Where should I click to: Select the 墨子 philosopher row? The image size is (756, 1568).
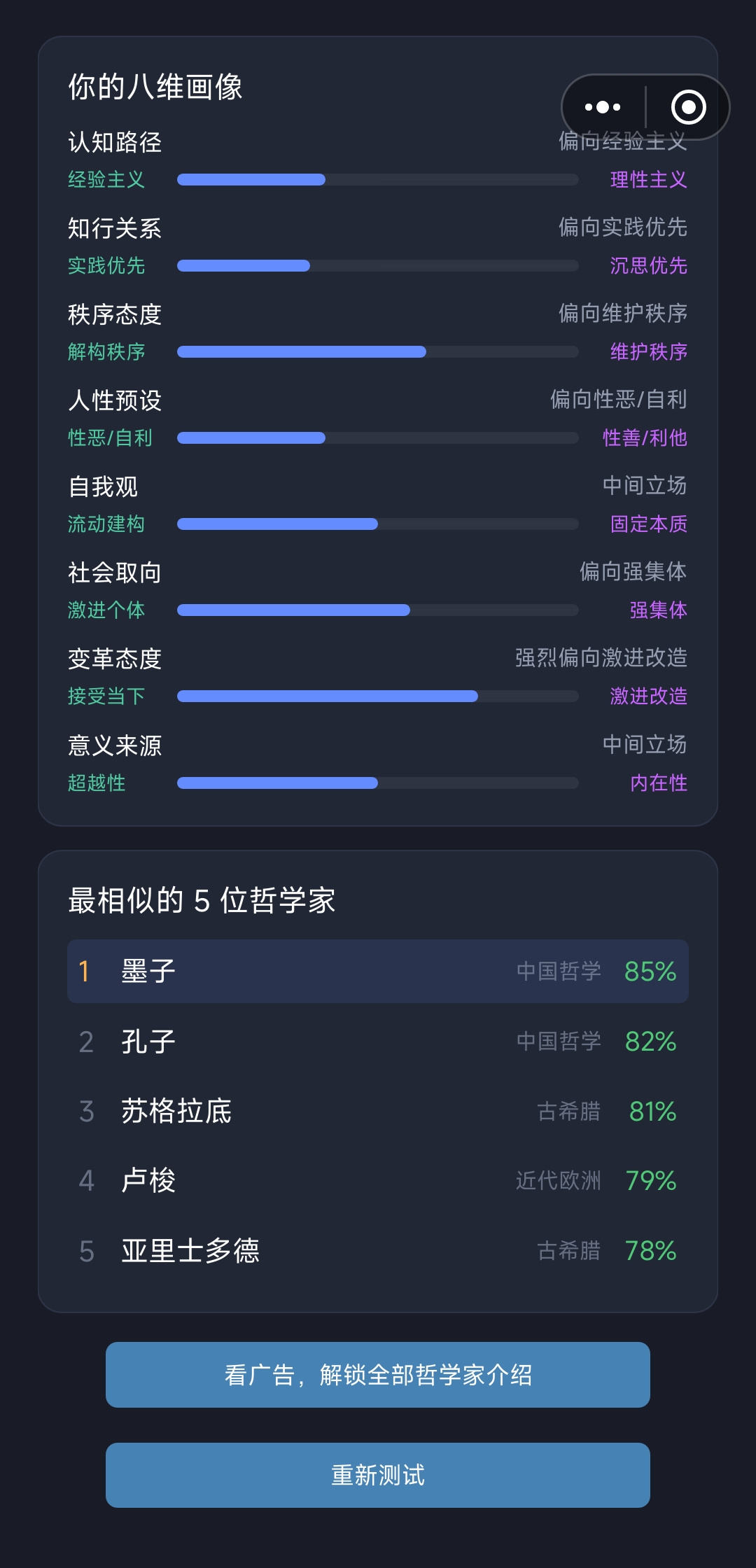pos(378,971)
